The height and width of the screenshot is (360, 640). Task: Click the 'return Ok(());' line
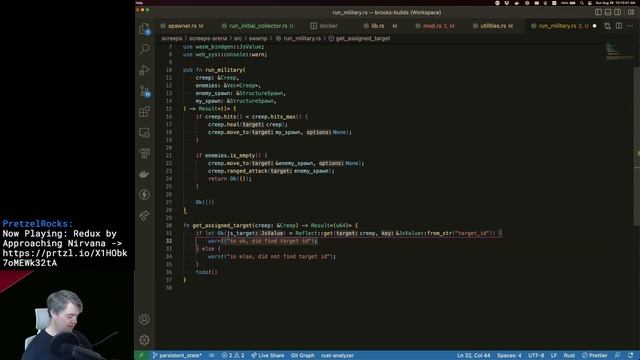230,179
